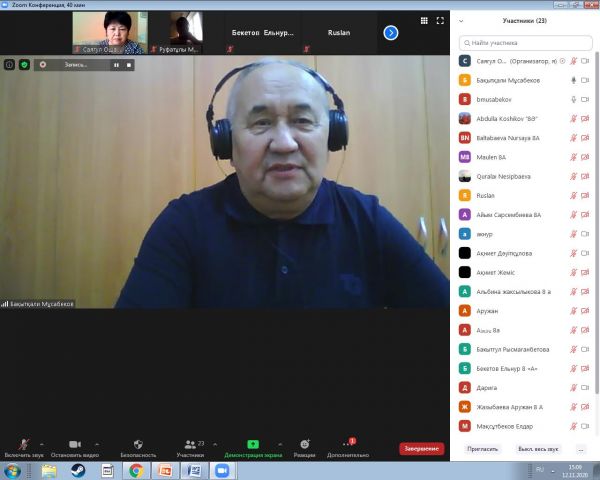The image size is (600, 480).
Task: Stop camera with Остановить видео button
Action: coord(74,445)
